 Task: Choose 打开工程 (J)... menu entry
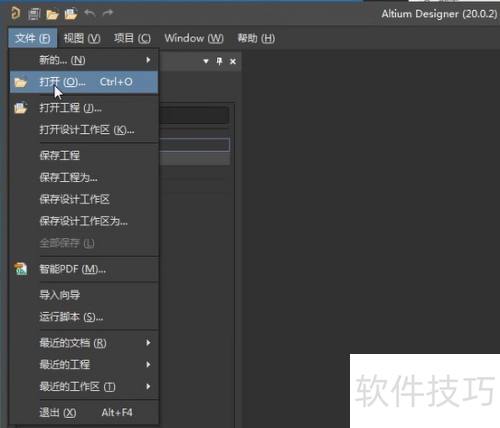coord(84,108)
